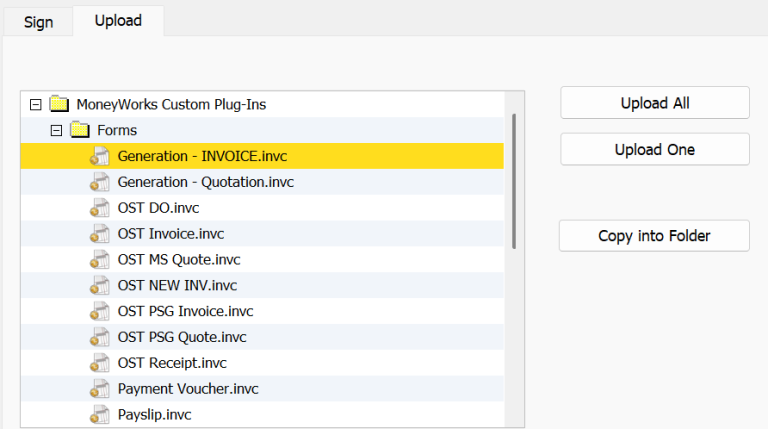The width and height of the screenshot is (768, 429).
Task: Switch to the Sign tab
Action: 38,22
